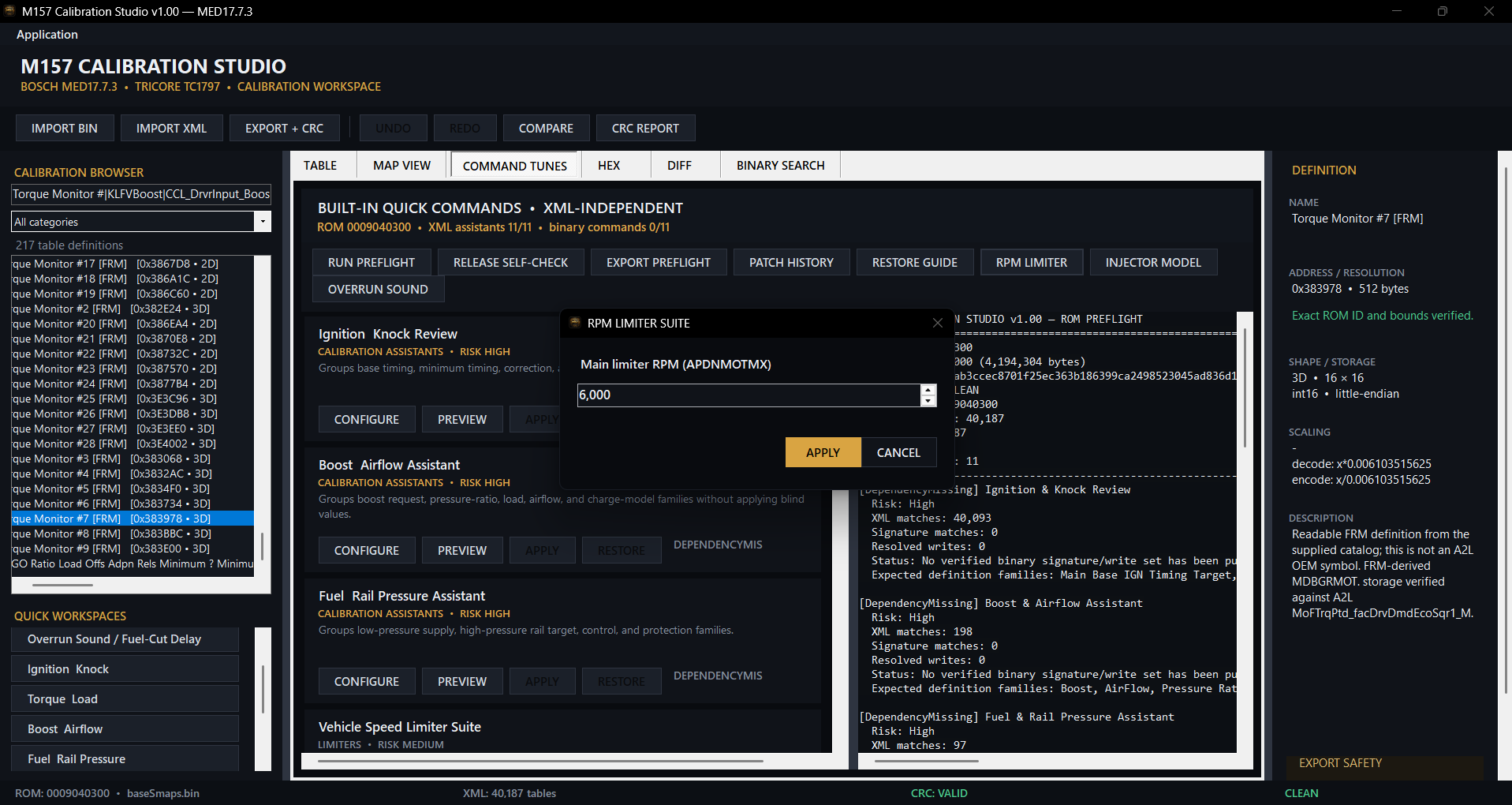Click the Quick Workspaces scrollbar
Viewport: 1512px width, 805px height.
[x=263, y=689]
